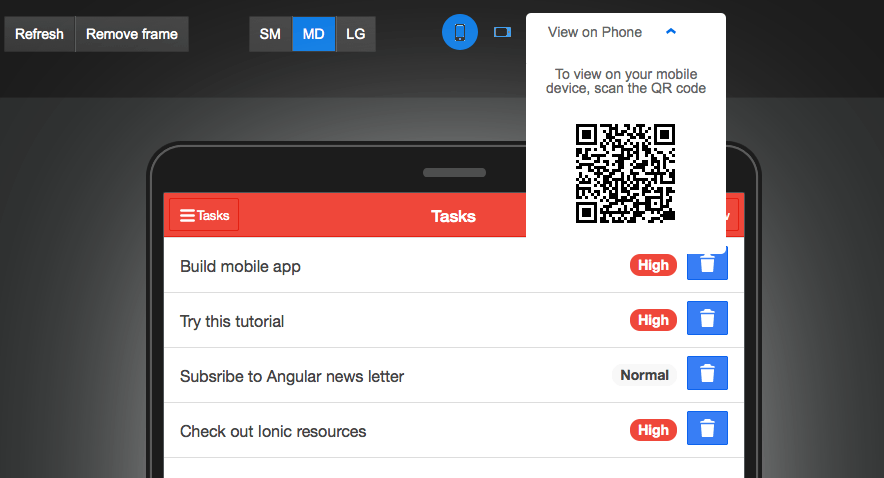This screenshot has width=884, height=478.
Task: Click the QR code image
Action: [625, 174]
